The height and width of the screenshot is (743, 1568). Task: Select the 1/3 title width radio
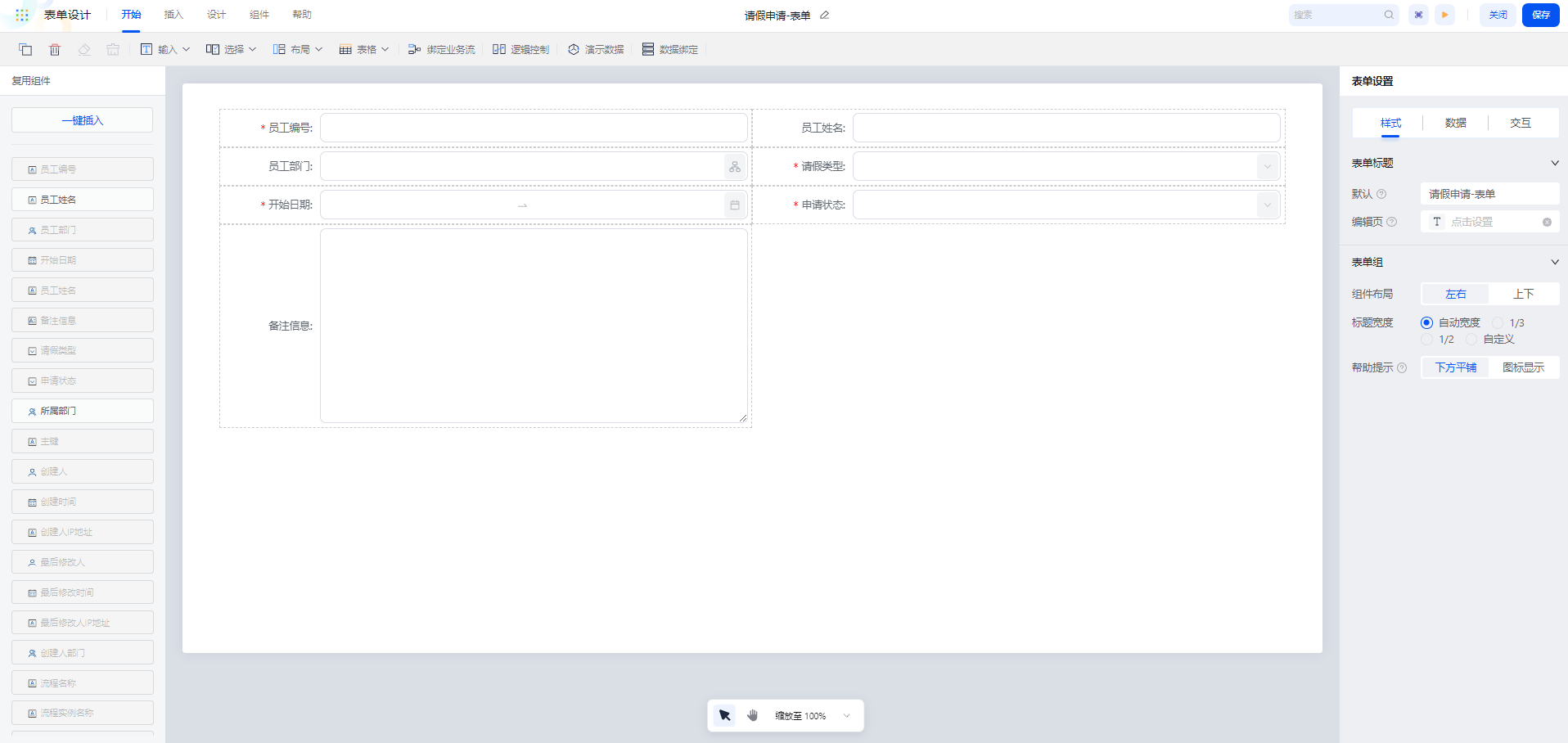click(1498, 322)
